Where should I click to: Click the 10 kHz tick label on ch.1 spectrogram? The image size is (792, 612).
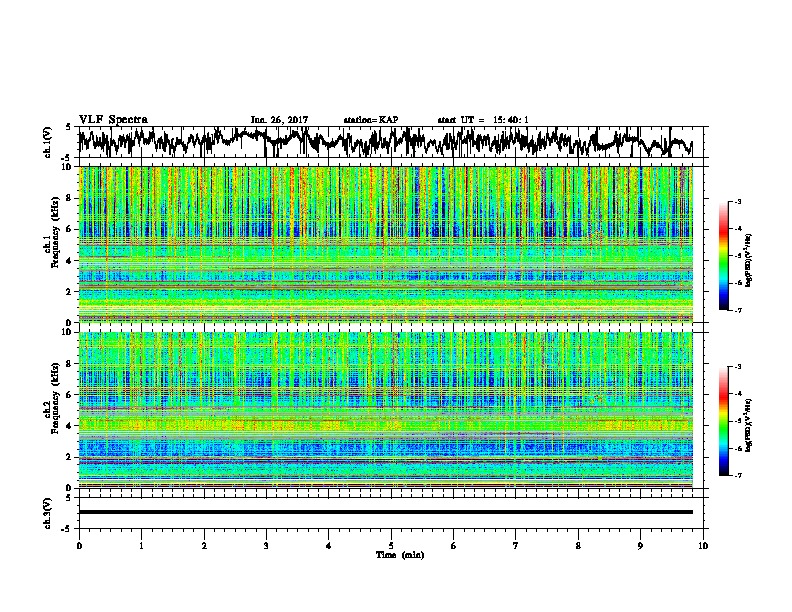click(x=68, y=168)
